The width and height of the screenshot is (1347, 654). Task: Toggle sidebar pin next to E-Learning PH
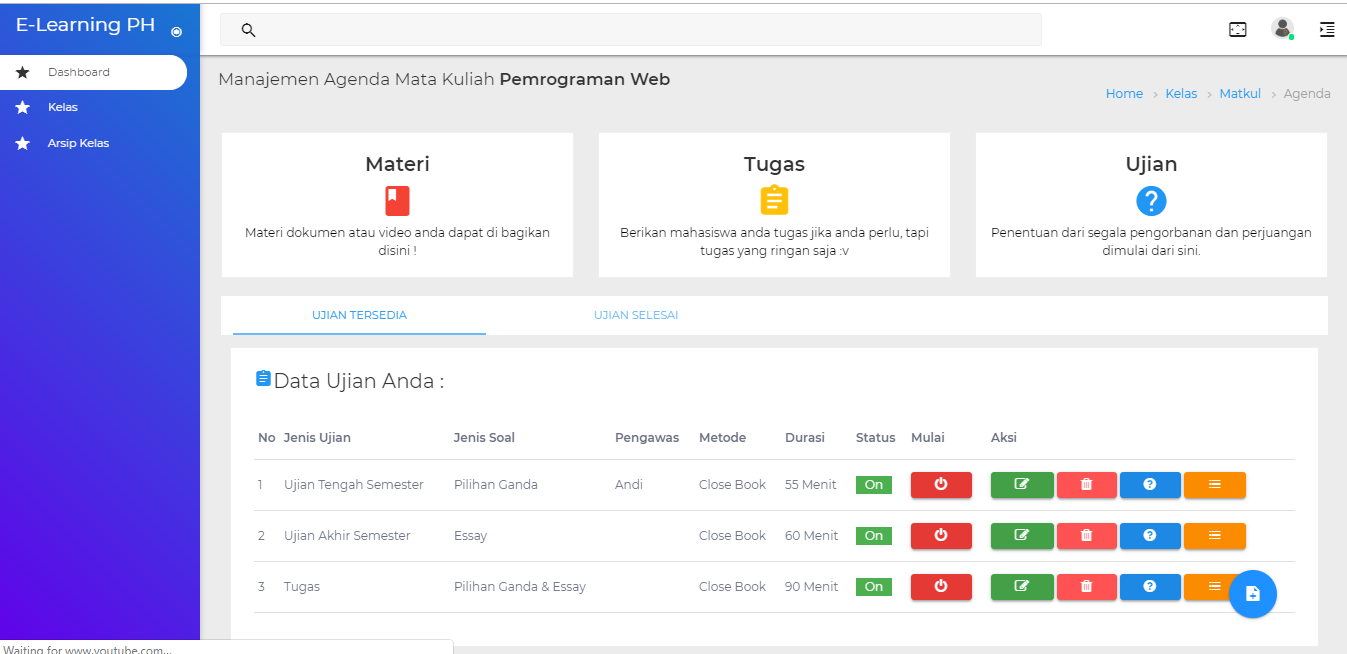tap(177, 32)
